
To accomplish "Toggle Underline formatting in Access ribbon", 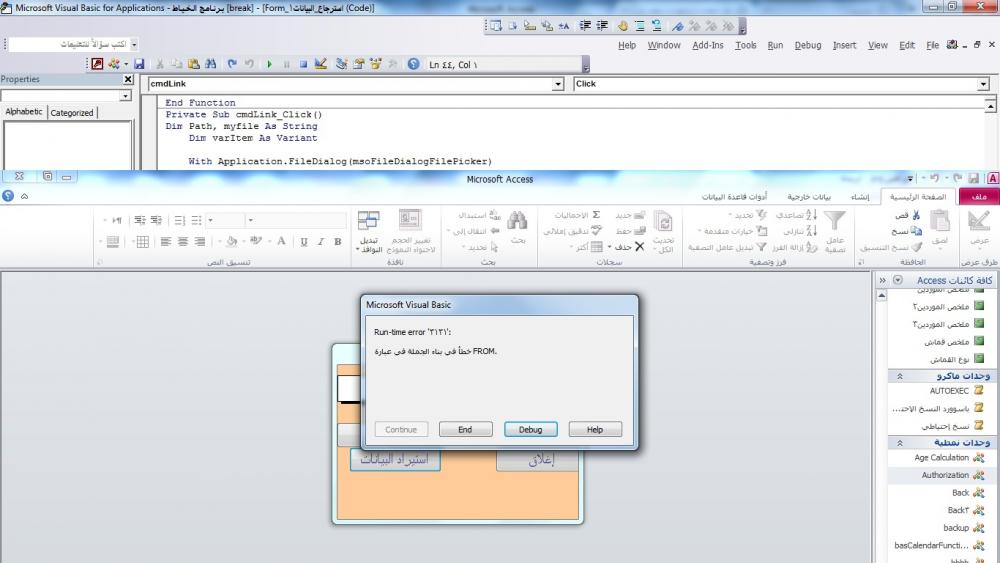I will pyautogui.click(x=304, y=242).
